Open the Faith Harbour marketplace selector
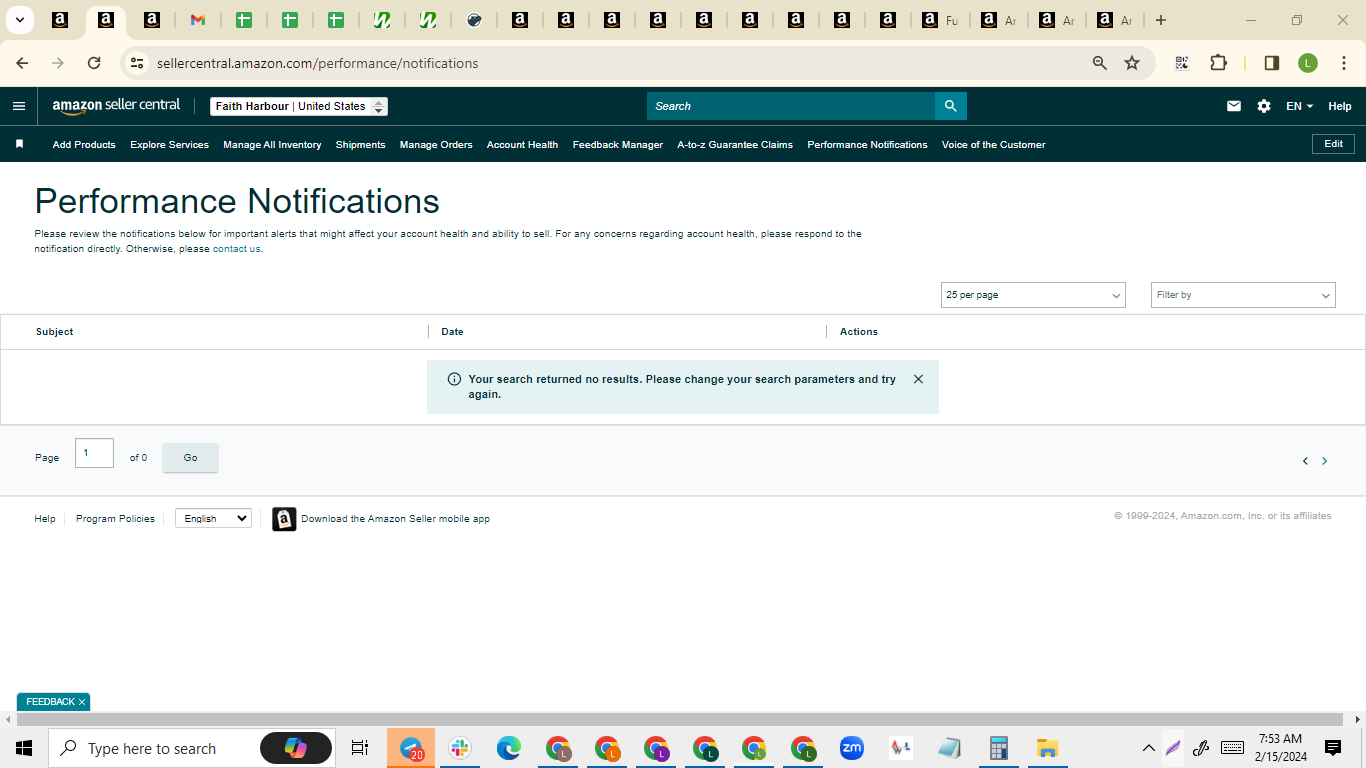This screenshot has width=1366, height=768. pos(299,106)
